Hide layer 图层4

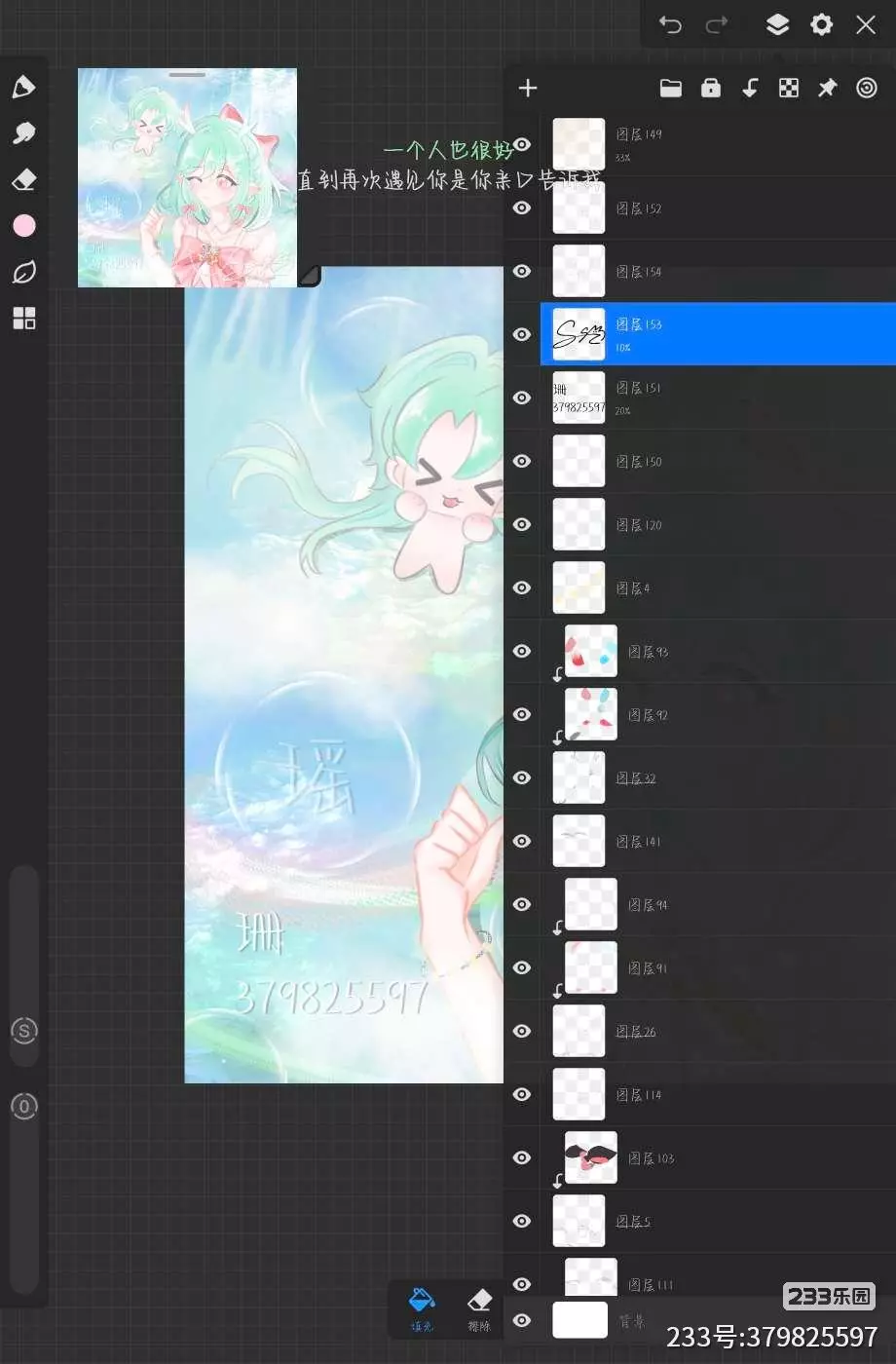pyautogui.click(x=522, y=587)
